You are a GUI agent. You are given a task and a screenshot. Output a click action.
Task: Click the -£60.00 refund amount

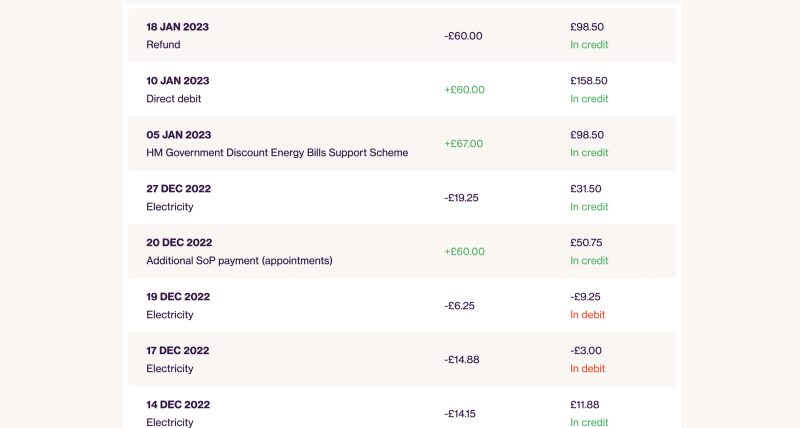463,36
